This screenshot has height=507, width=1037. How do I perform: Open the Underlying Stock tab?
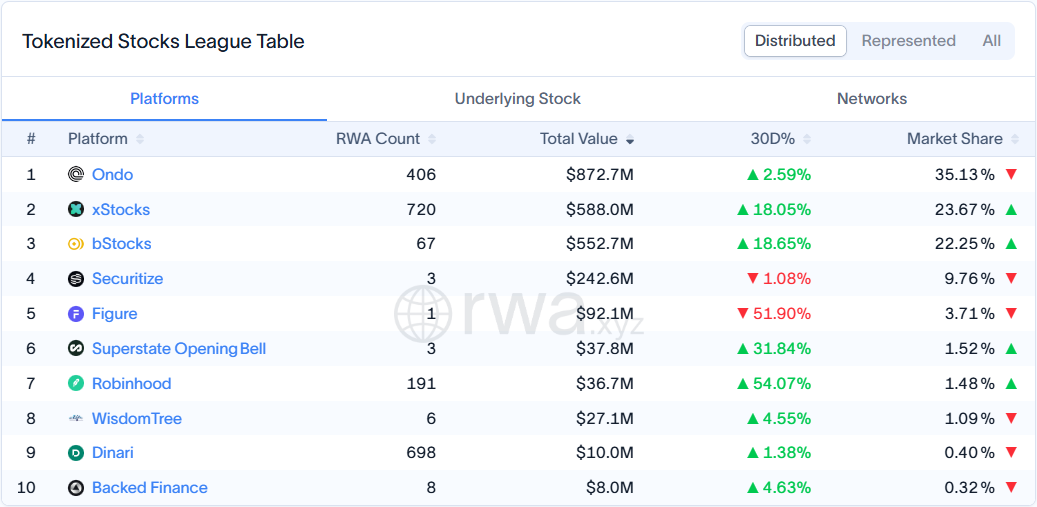pyautogui.click(x=517, y=99)
